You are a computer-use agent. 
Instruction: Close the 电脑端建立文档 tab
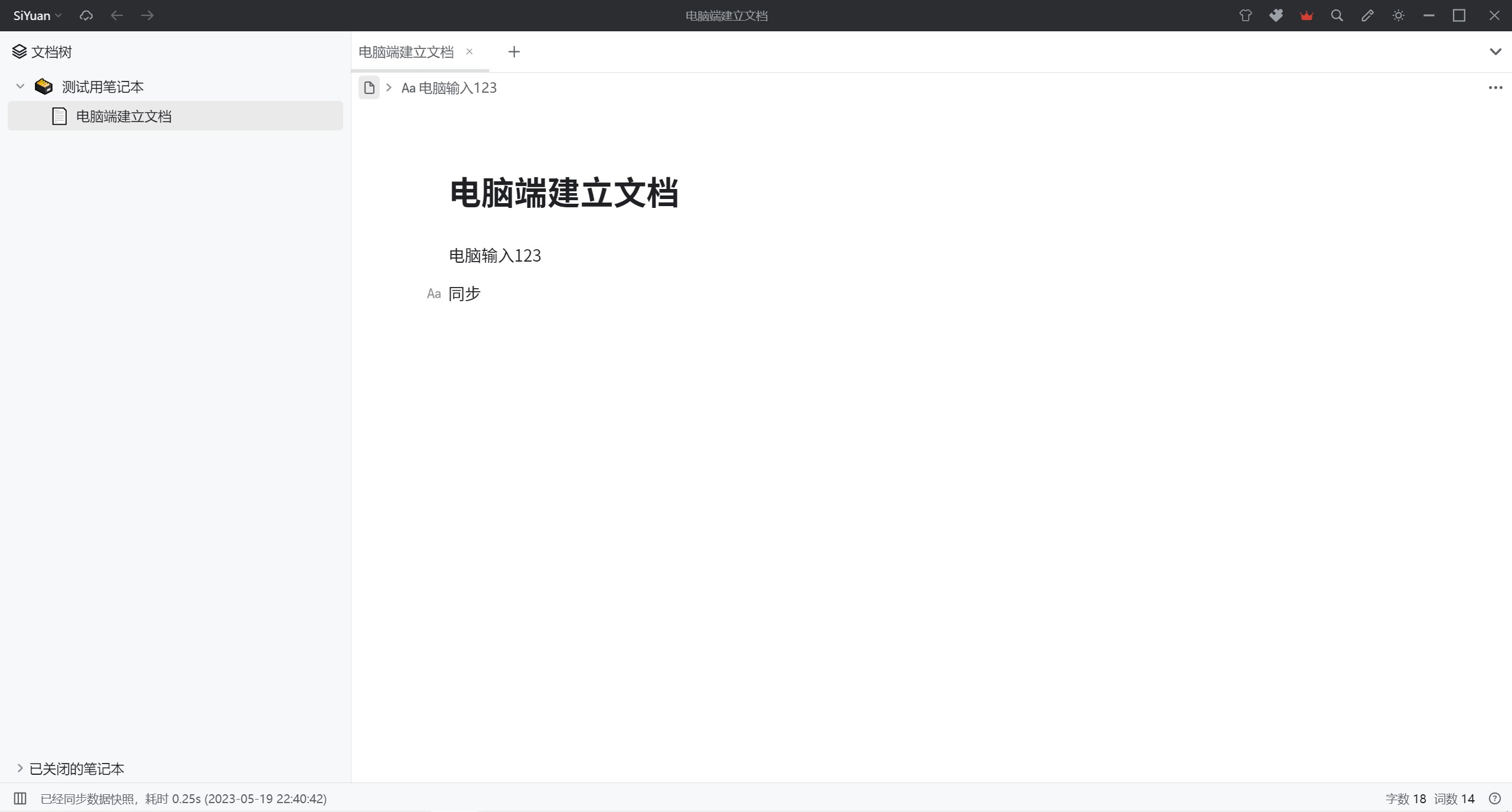point(470,52)
